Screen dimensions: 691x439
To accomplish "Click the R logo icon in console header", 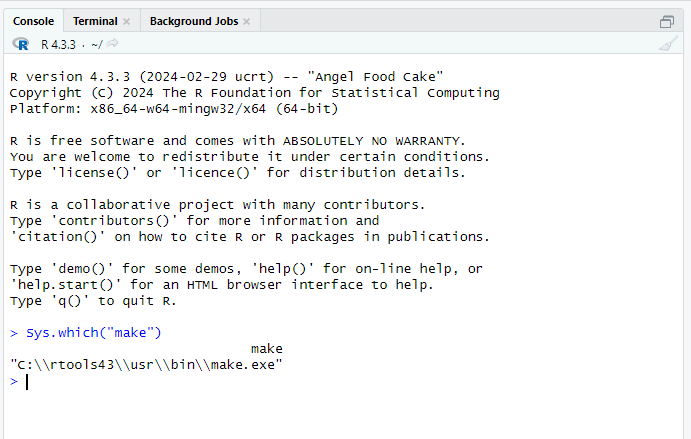I will tap(21, 44).
